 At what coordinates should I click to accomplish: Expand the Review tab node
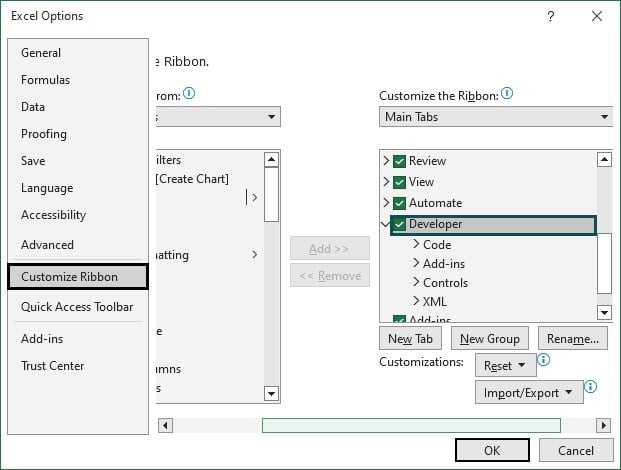click(386, 161)
